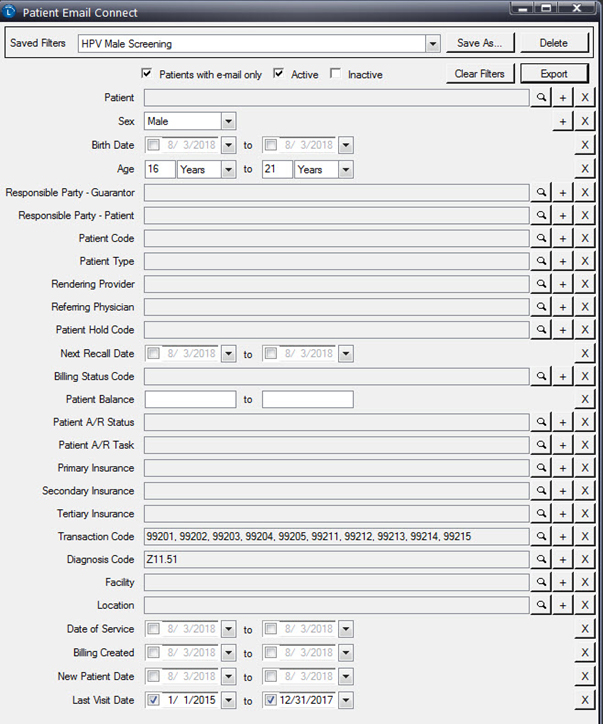Open the Sex dropdown showing Male

(229, 121)
